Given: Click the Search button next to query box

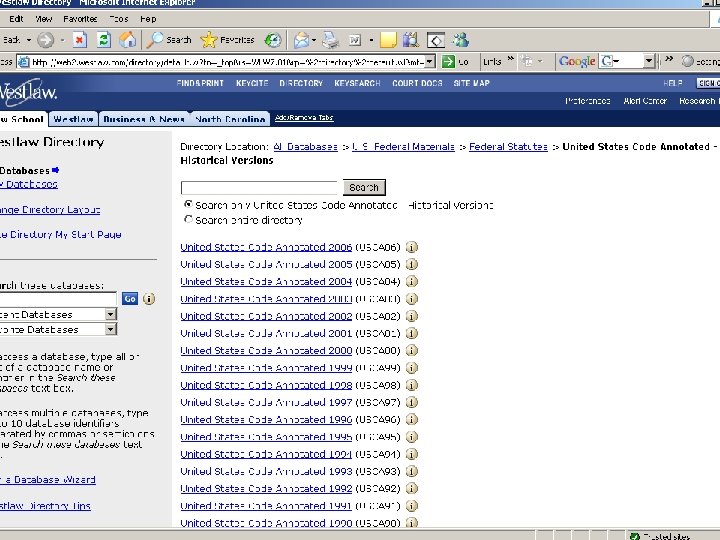Looking at the screenshot, I should click(364, 187).
